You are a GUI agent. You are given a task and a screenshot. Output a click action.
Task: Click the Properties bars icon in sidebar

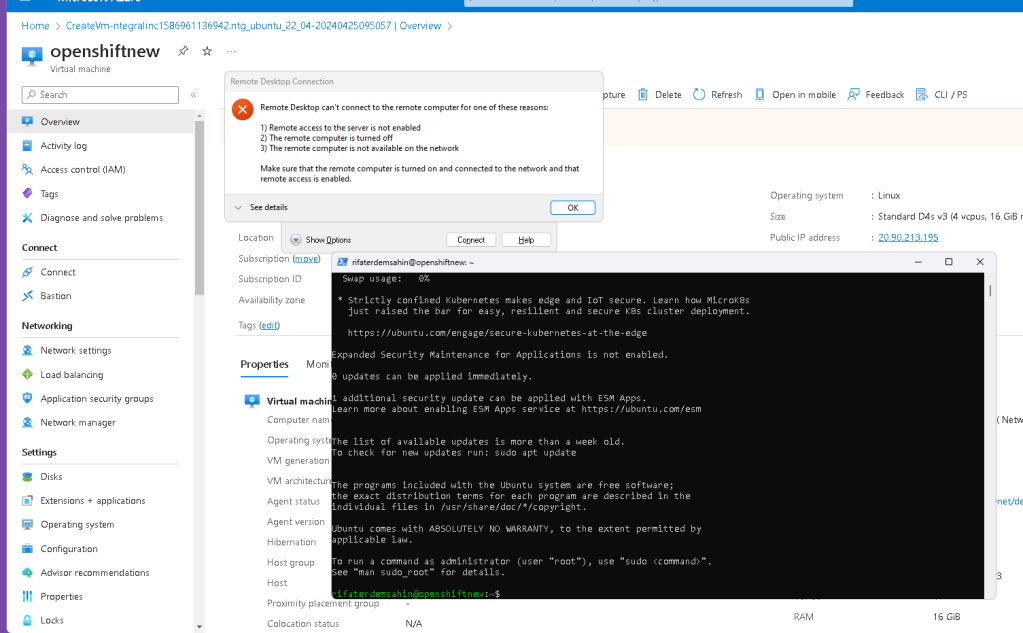pos(27,596)
